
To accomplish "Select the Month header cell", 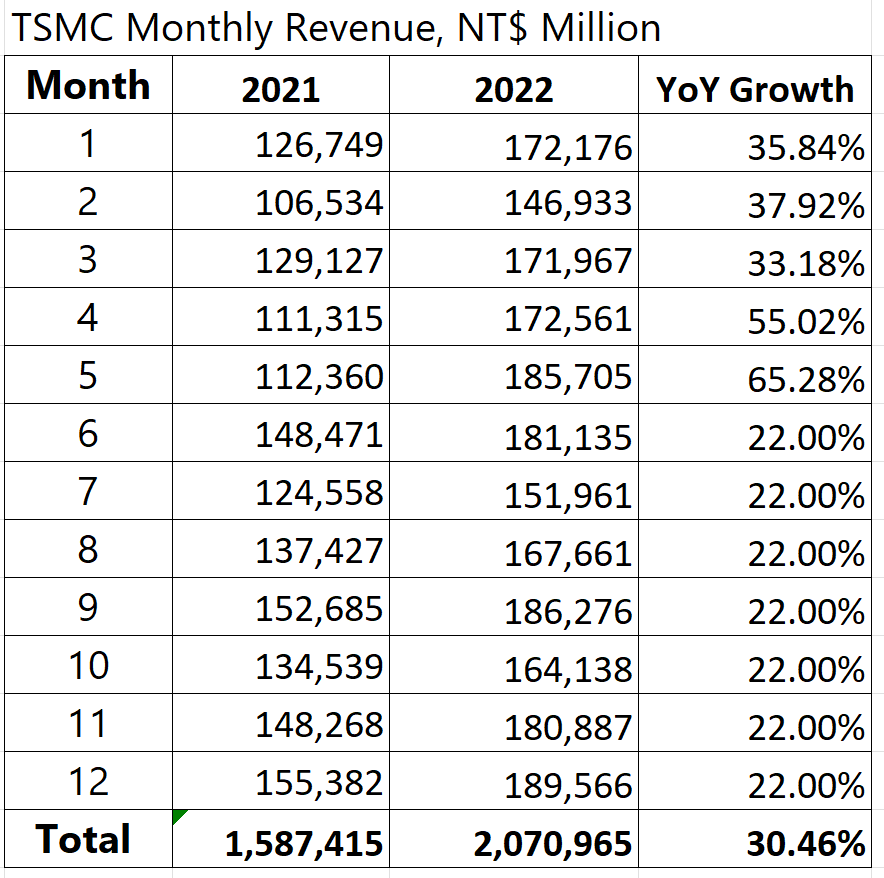I will (88, 86).
